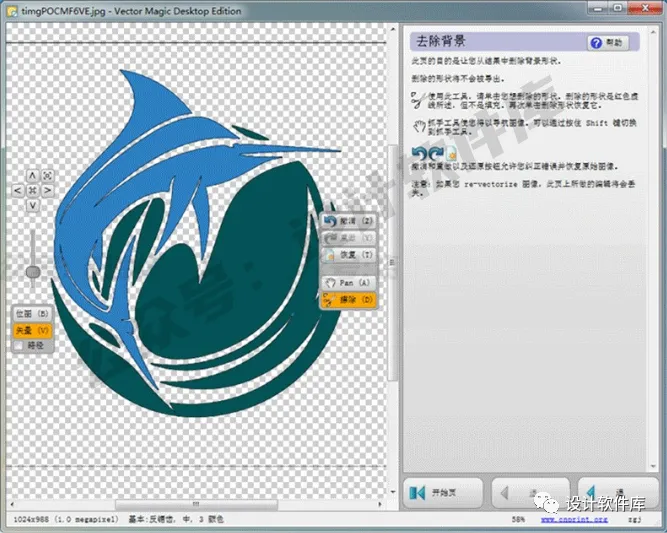Click the horizontal scrollbar right arrow
This screenshot has height=533, width=667.
[380, 504]
